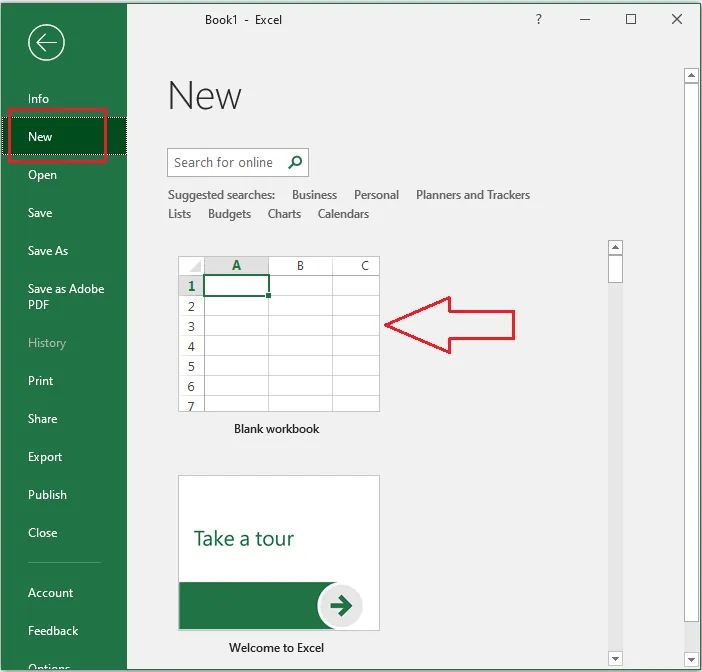This screenshot has height=672, width=702.
Task: Click the back arrow circle icon
Action: click(x=46, y=43)
